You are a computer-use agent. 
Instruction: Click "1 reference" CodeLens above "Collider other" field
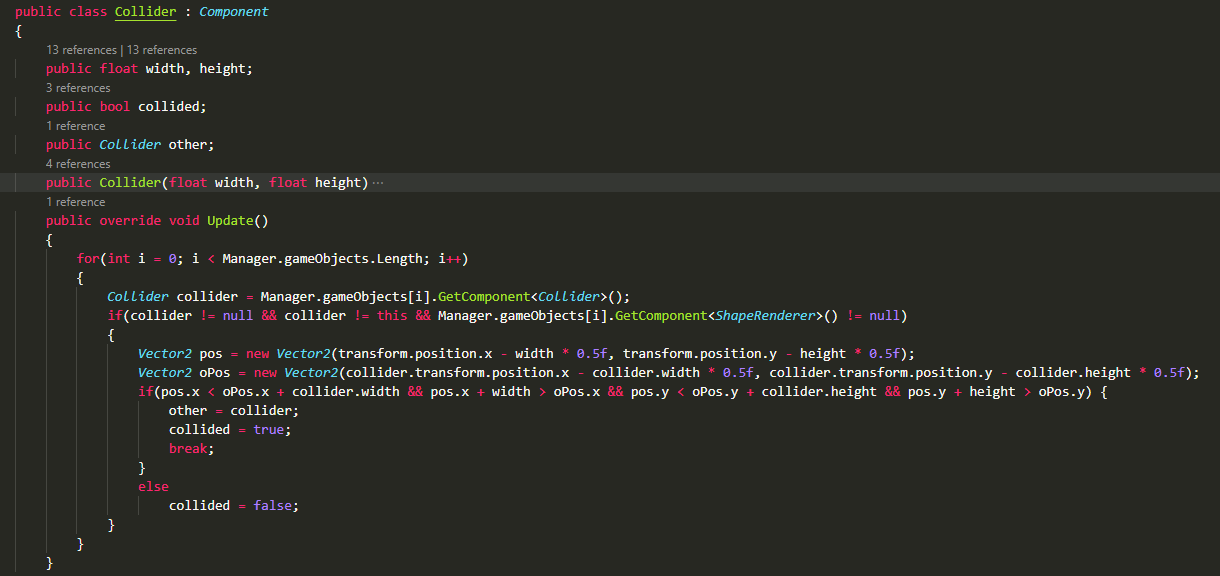point(75,126)
